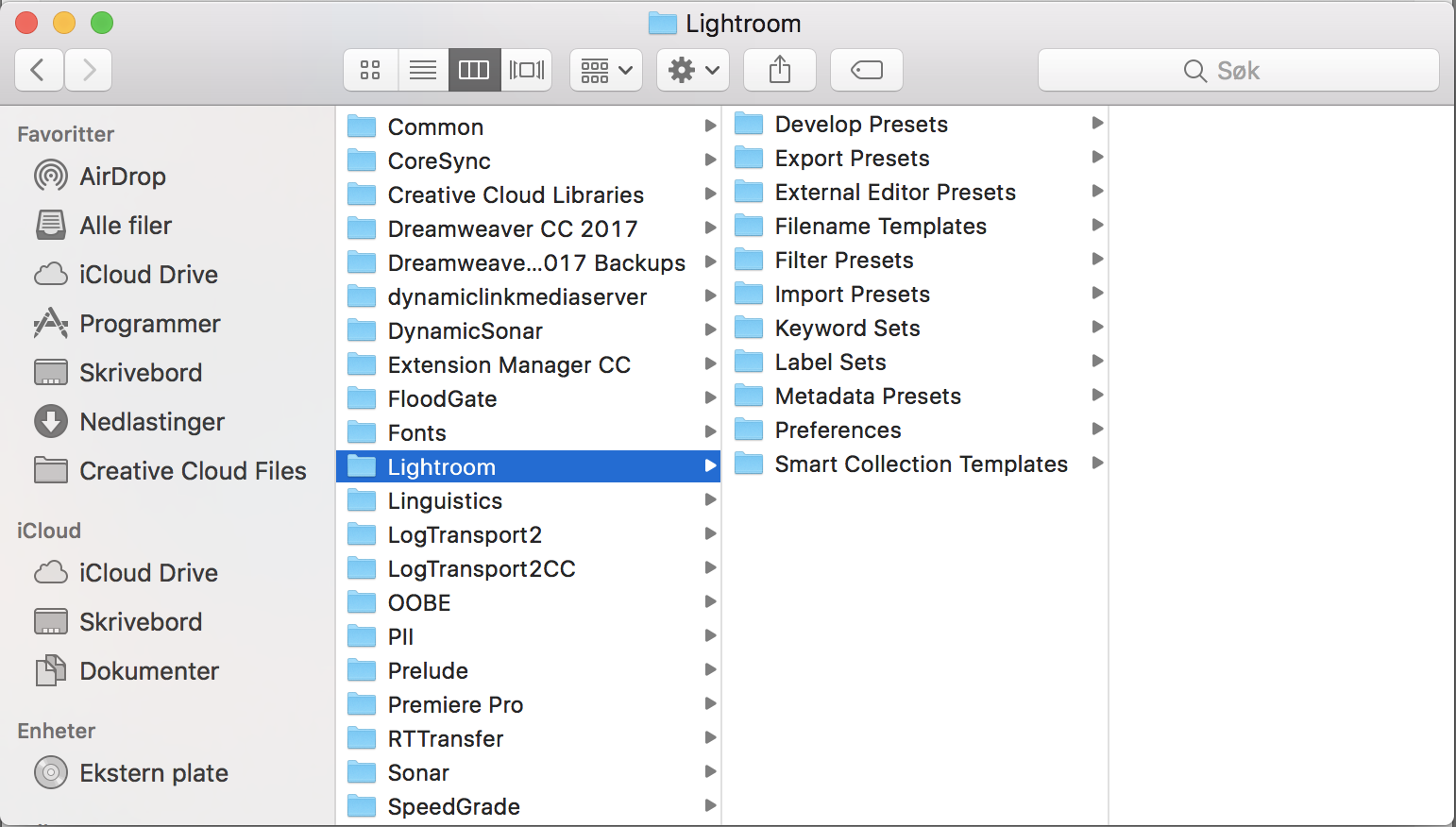
Task: Open the External Editor Presets folder
Action: 915,192
